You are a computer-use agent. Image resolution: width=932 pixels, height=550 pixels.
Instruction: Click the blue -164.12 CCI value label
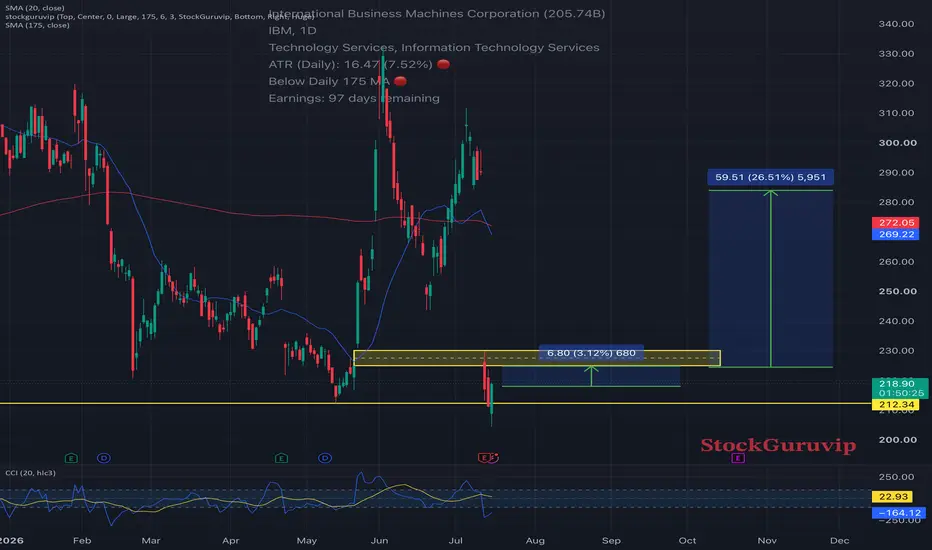coord(899,513)
